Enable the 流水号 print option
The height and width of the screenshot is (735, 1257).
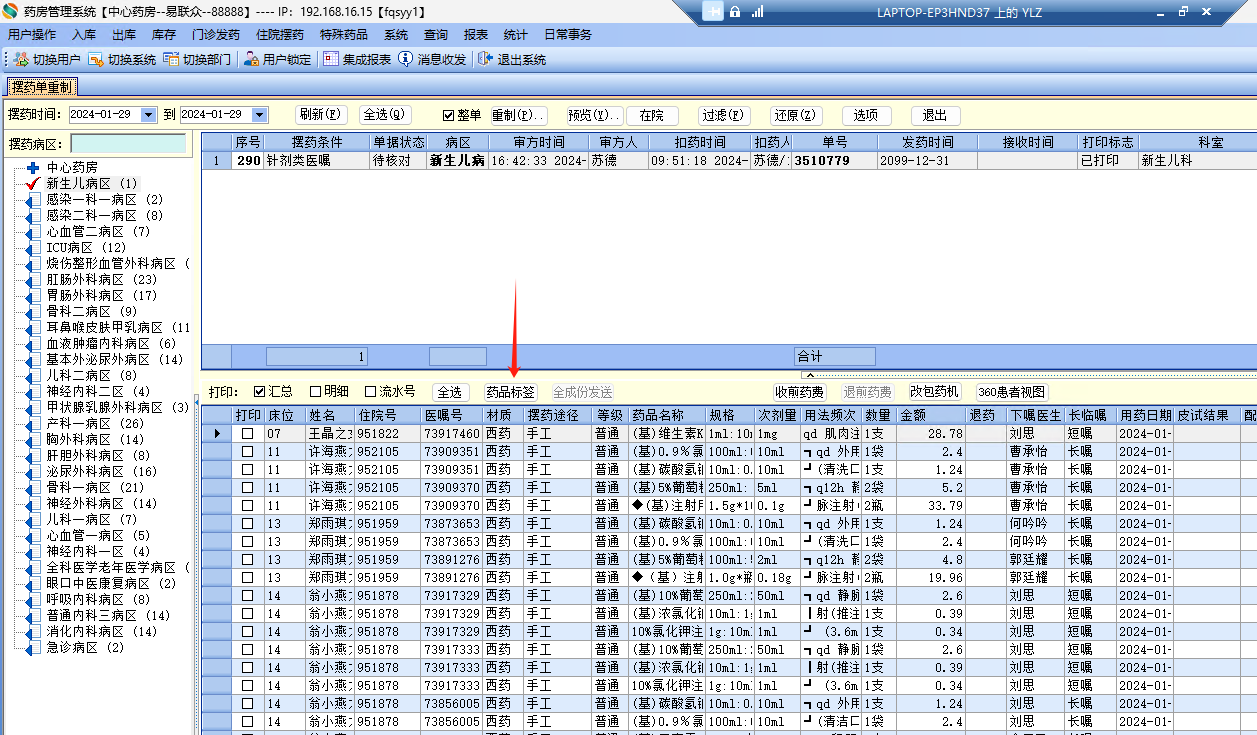tap(372, 392)
